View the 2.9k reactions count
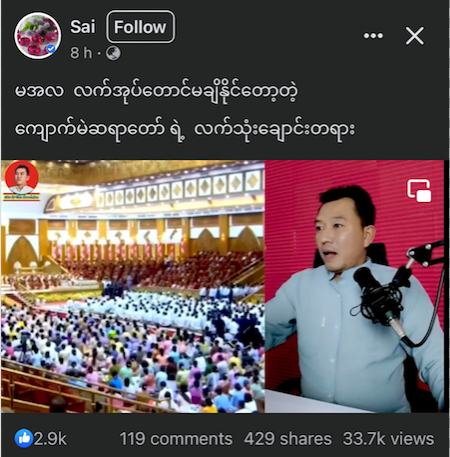The image size is (450, 457). (50, 439)
